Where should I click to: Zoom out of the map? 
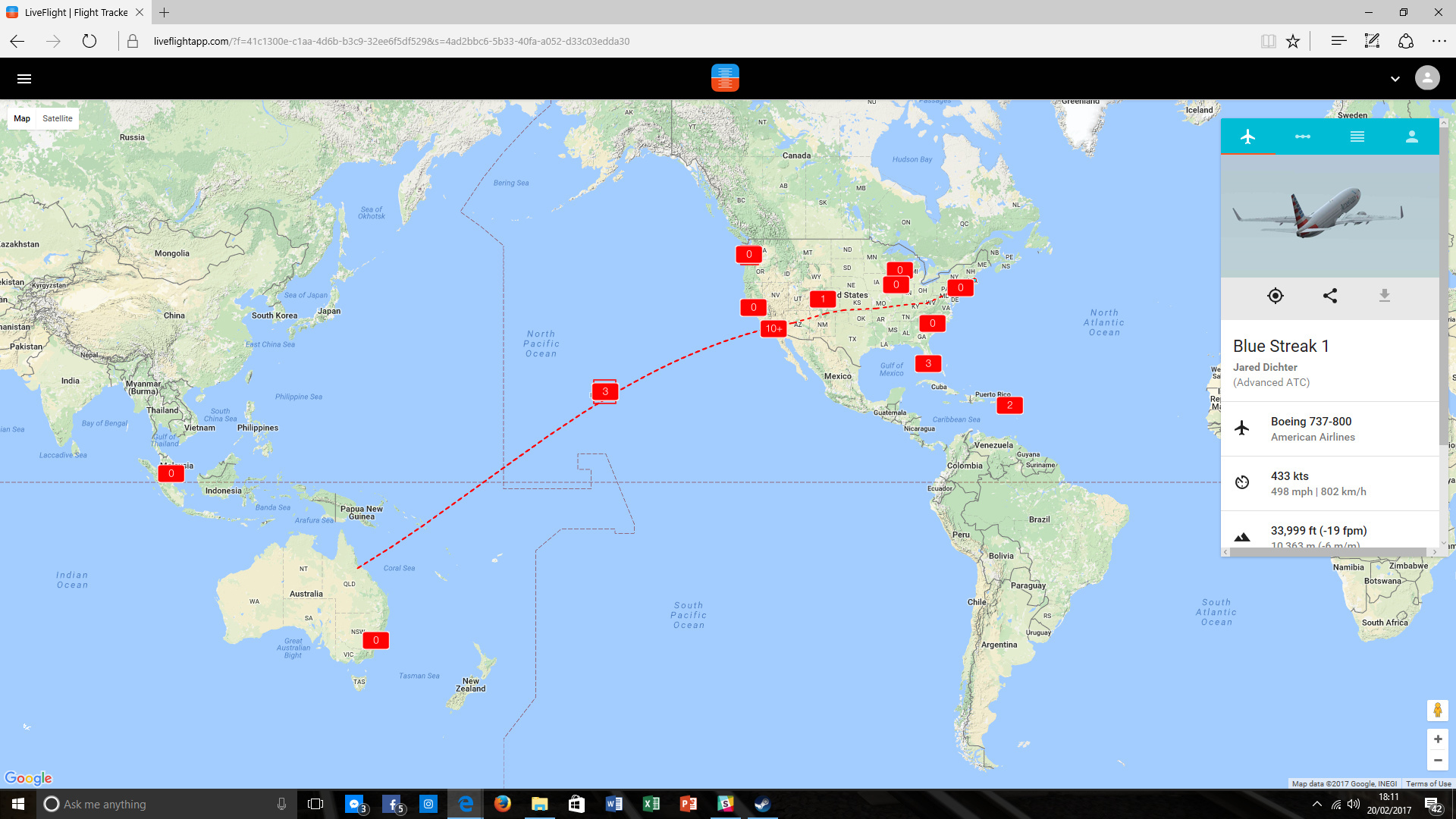(x=1437, y=761)
